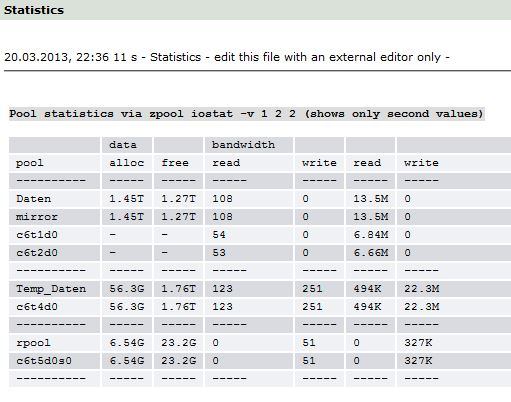
Task: Click the Statistics section title
Action: (x=34, y=10)
